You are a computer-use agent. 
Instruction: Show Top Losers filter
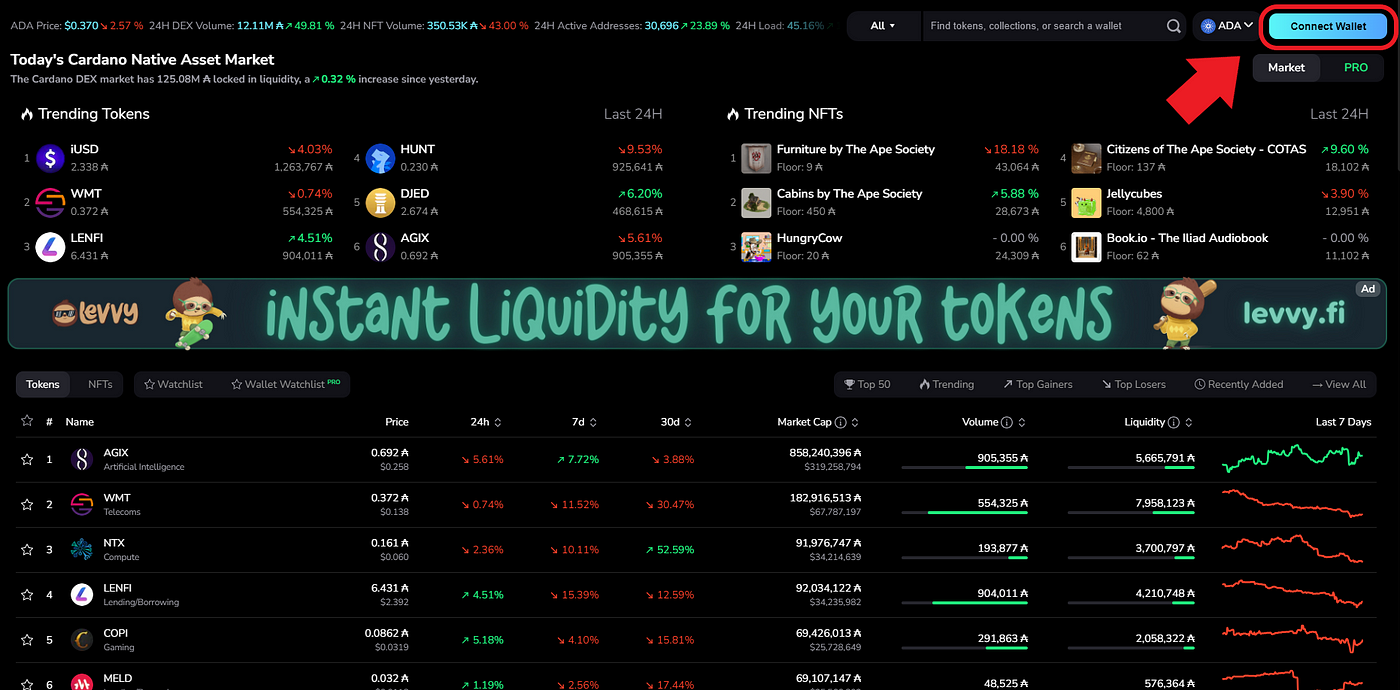1133,384
